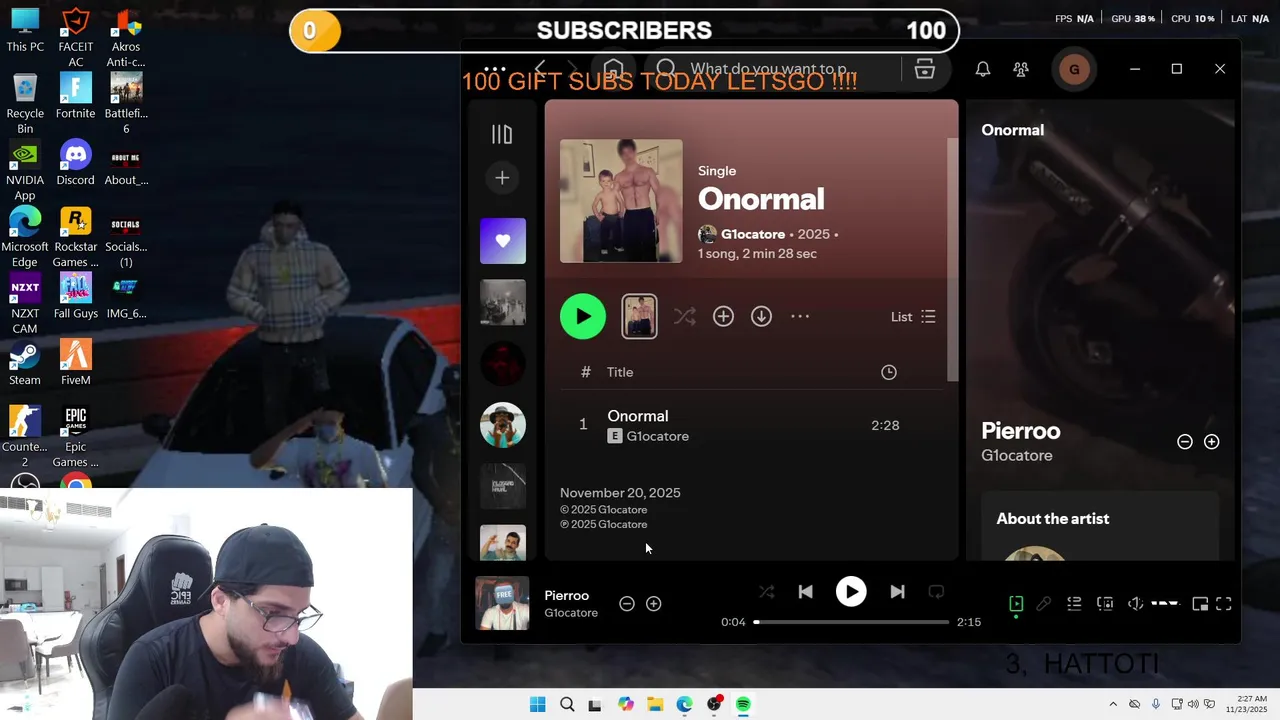Collapse Your Library sidebar icon
Viewport: 1280px width, 720px height.
click(x=502, y=134)
